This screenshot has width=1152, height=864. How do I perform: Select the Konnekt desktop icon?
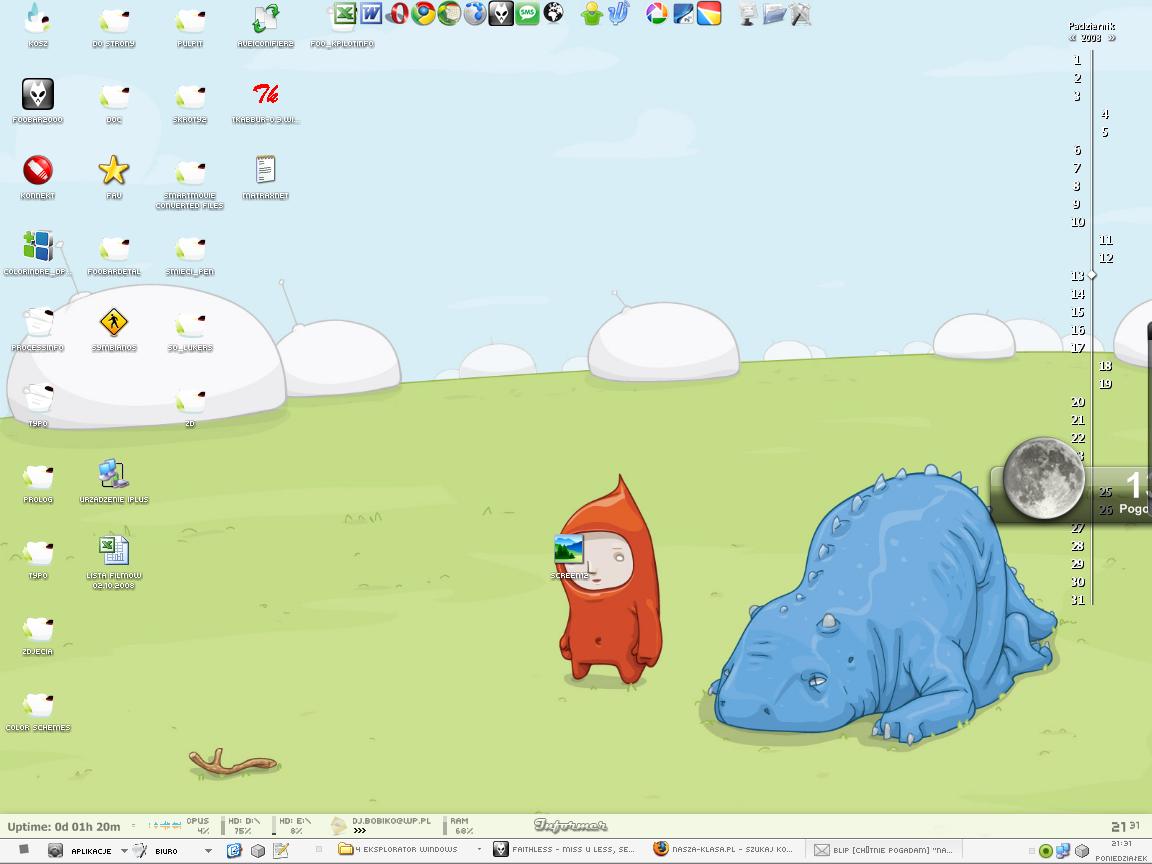click(37, 177)
